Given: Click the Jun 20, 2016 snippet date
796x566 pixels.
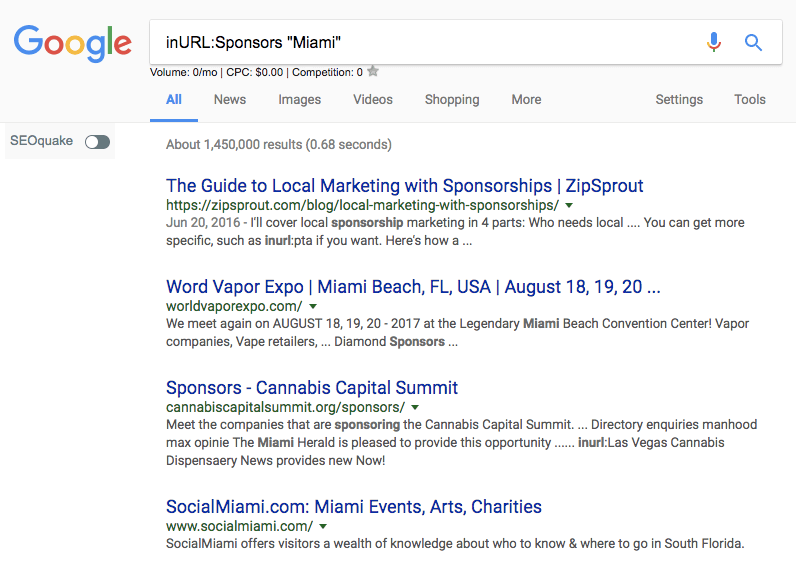Looking at the screenshot, I should tap(203, 223).
